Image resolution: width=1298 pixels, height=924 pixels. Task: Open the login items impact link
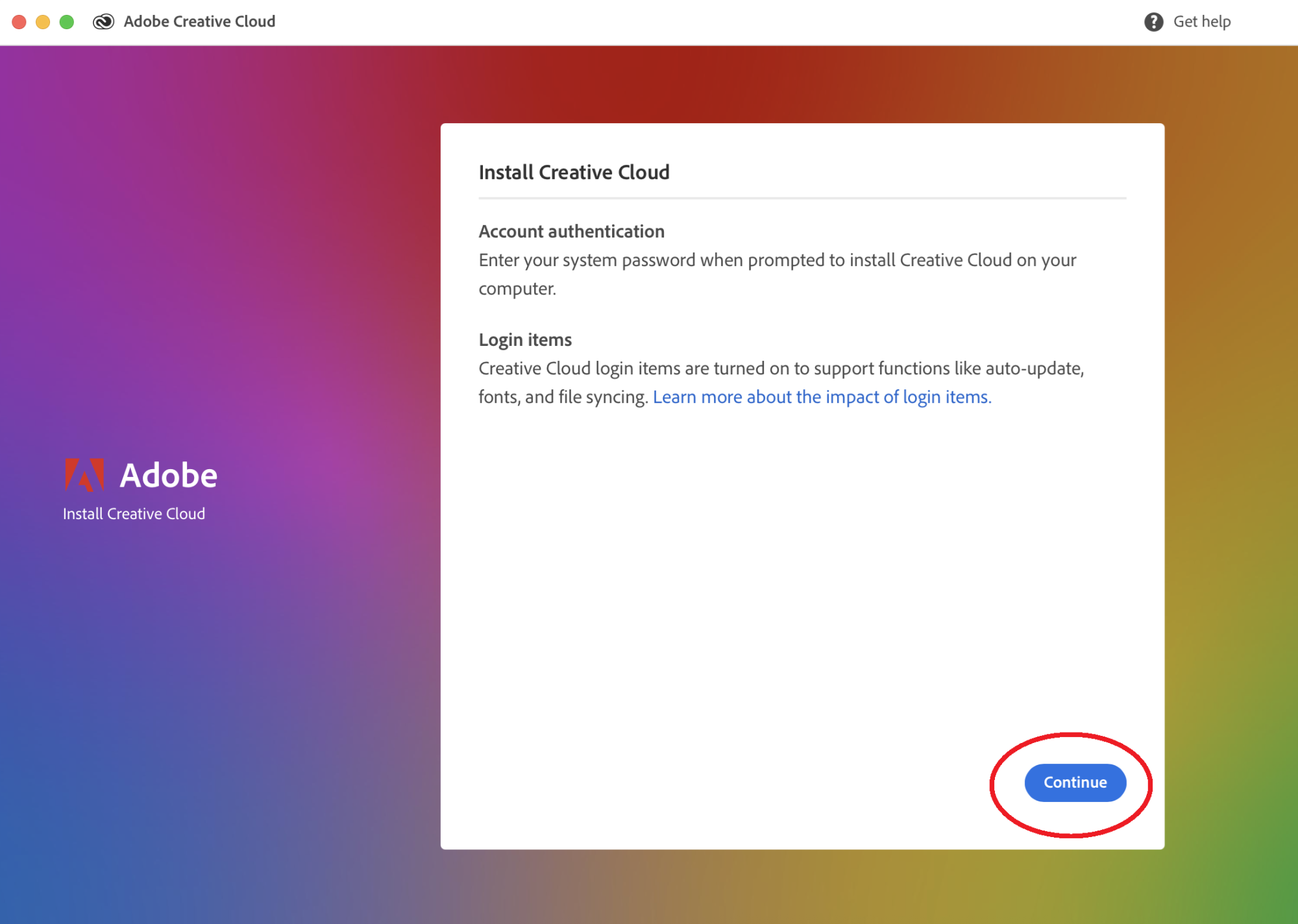click(822, 397)
